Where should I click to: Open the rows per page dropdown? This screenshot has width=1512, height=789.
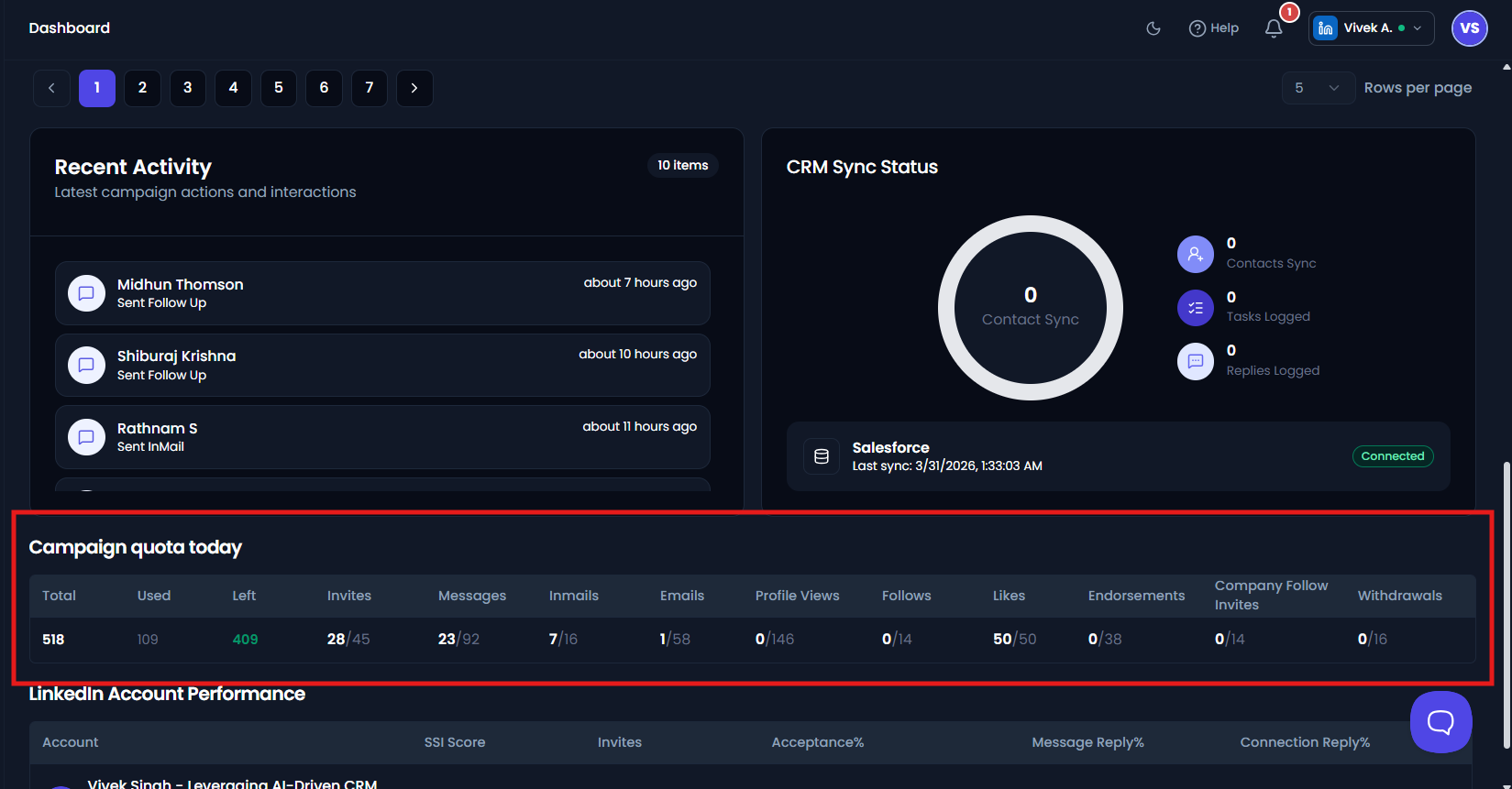(1319, 88)
